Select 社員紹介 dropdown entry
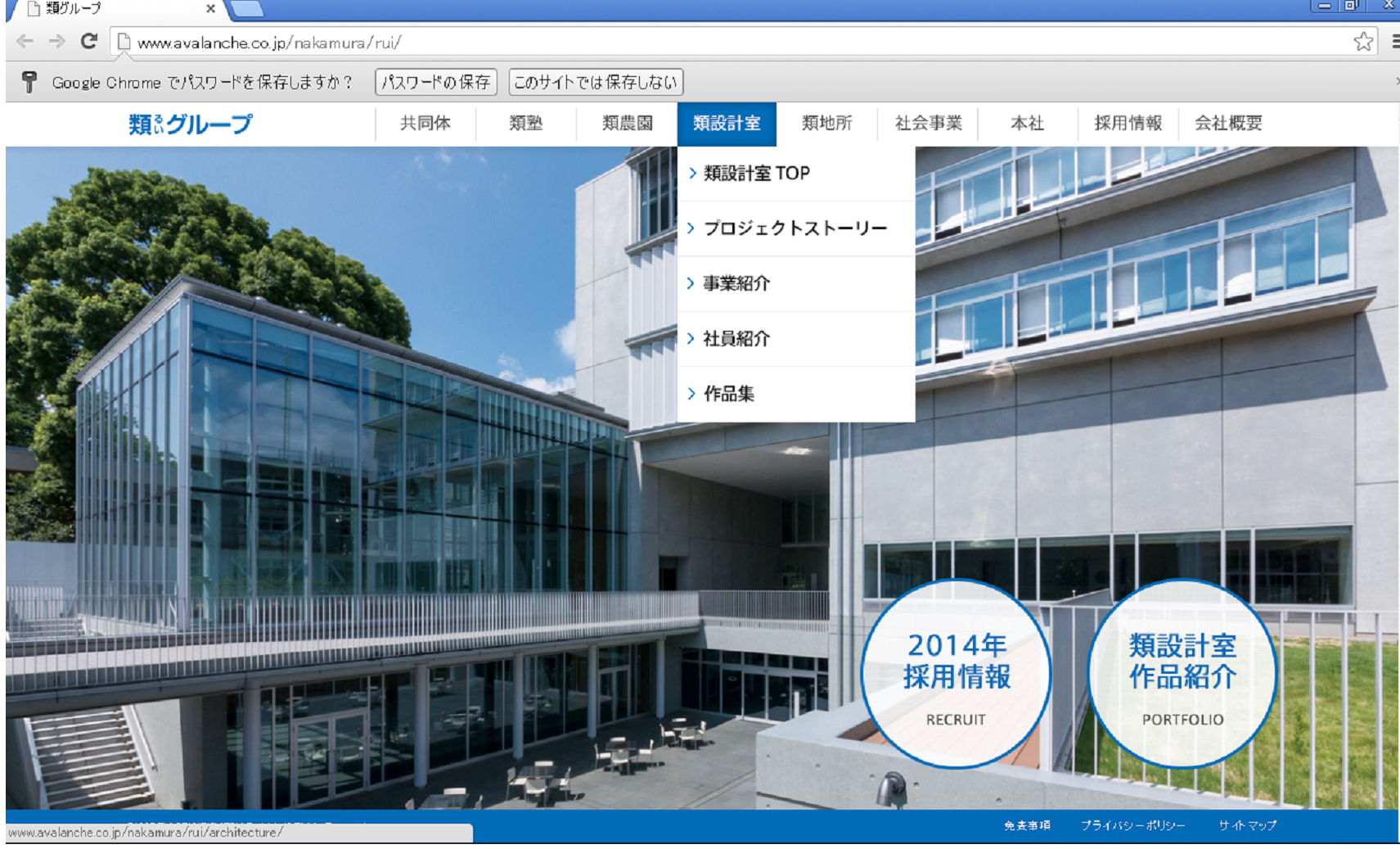 (736, 338)
